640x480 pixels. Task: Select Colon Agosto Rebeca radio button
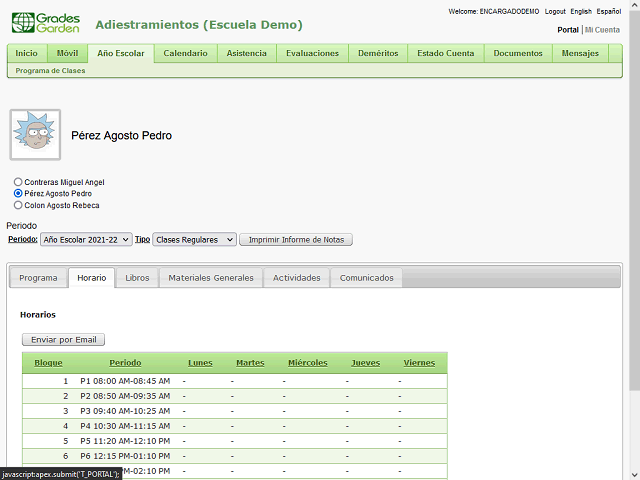[18, 205]
